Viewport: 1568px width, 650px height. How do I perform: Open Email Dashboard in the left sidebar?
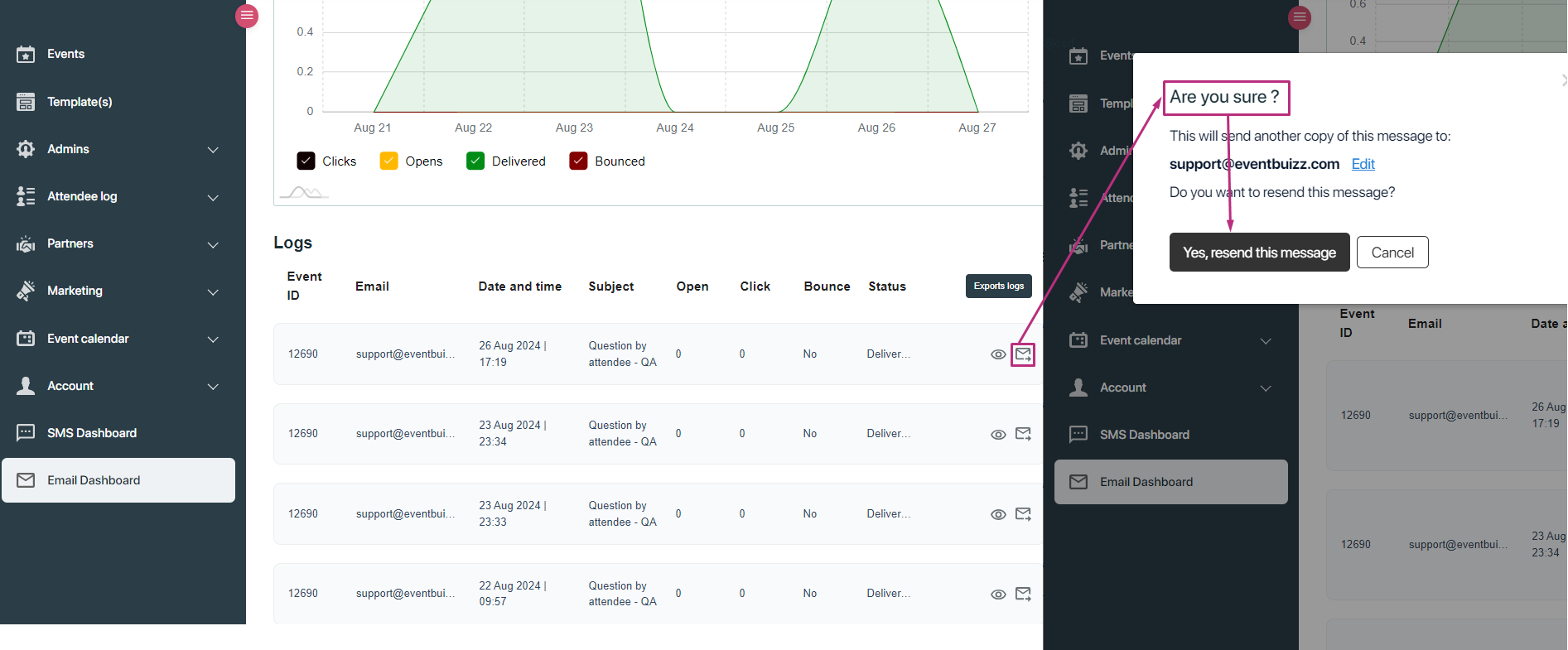(118, 480)
